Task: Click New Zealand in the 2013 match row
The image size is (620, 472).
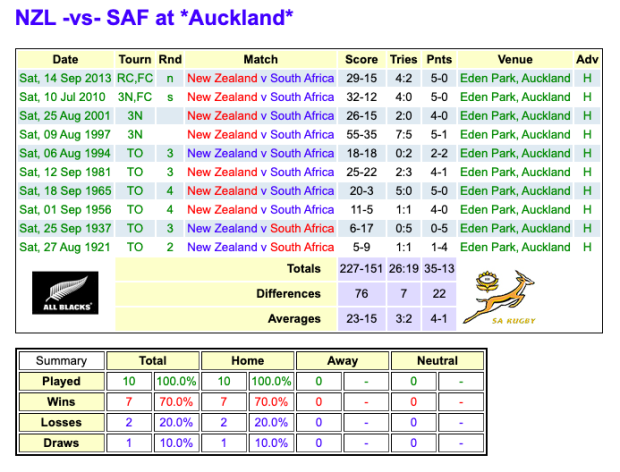Action: 222,78
